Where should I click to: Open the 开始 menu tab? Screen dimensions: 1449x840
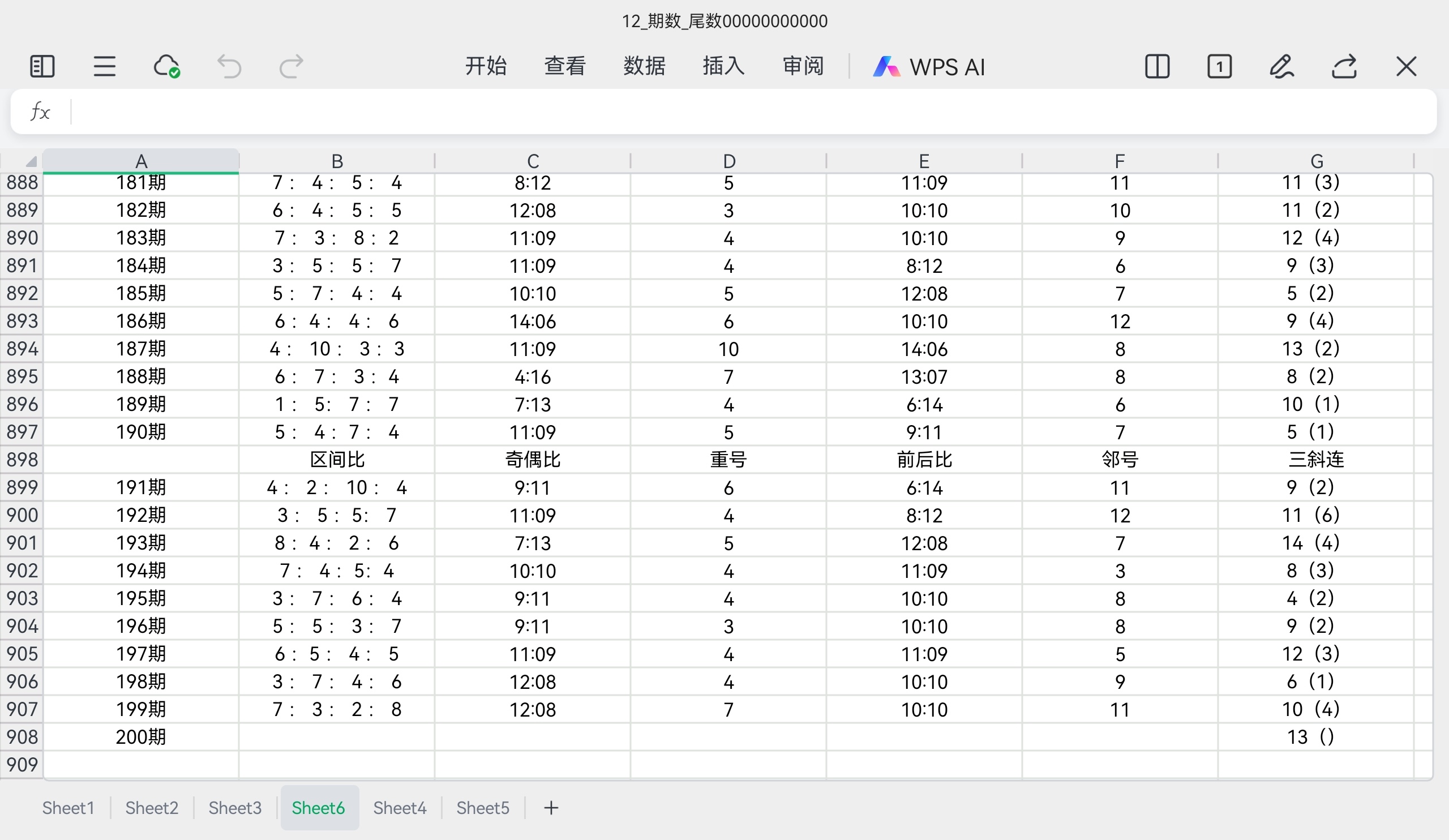[x=485, y=67]
